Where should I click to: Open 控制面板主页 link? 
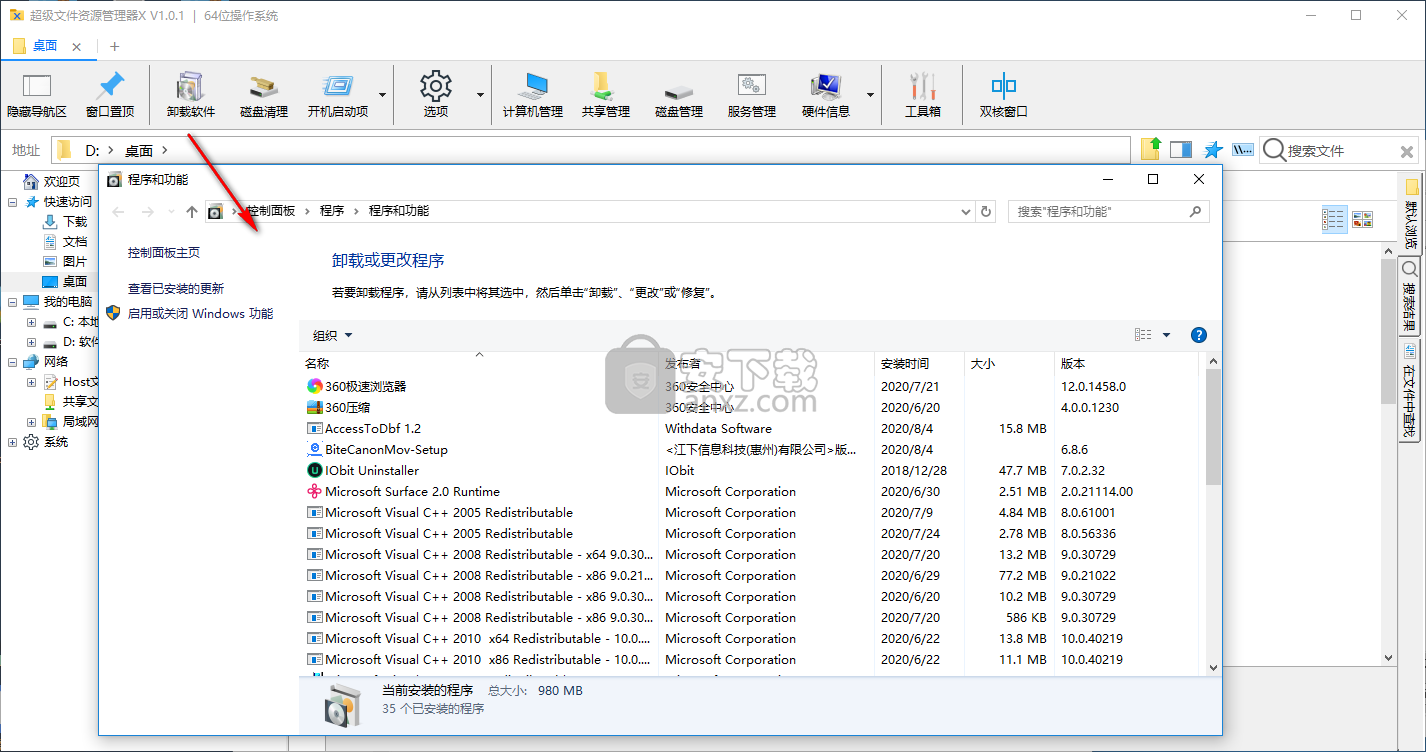click(x=164, y=252)
